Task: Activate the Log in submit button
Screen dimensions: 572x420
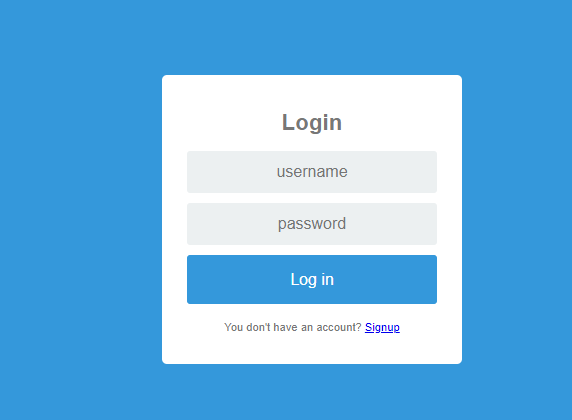Action: coord(312,280)
